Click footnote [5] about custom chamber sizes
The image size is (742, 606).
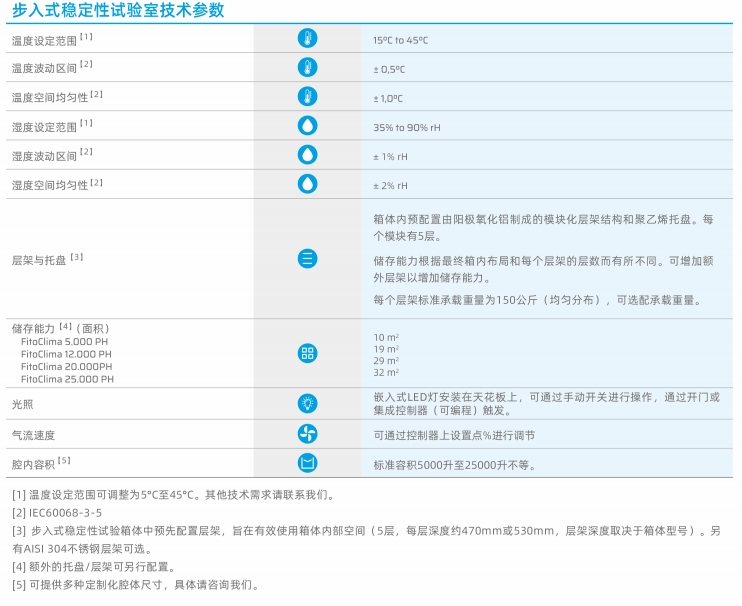(136, 585)
